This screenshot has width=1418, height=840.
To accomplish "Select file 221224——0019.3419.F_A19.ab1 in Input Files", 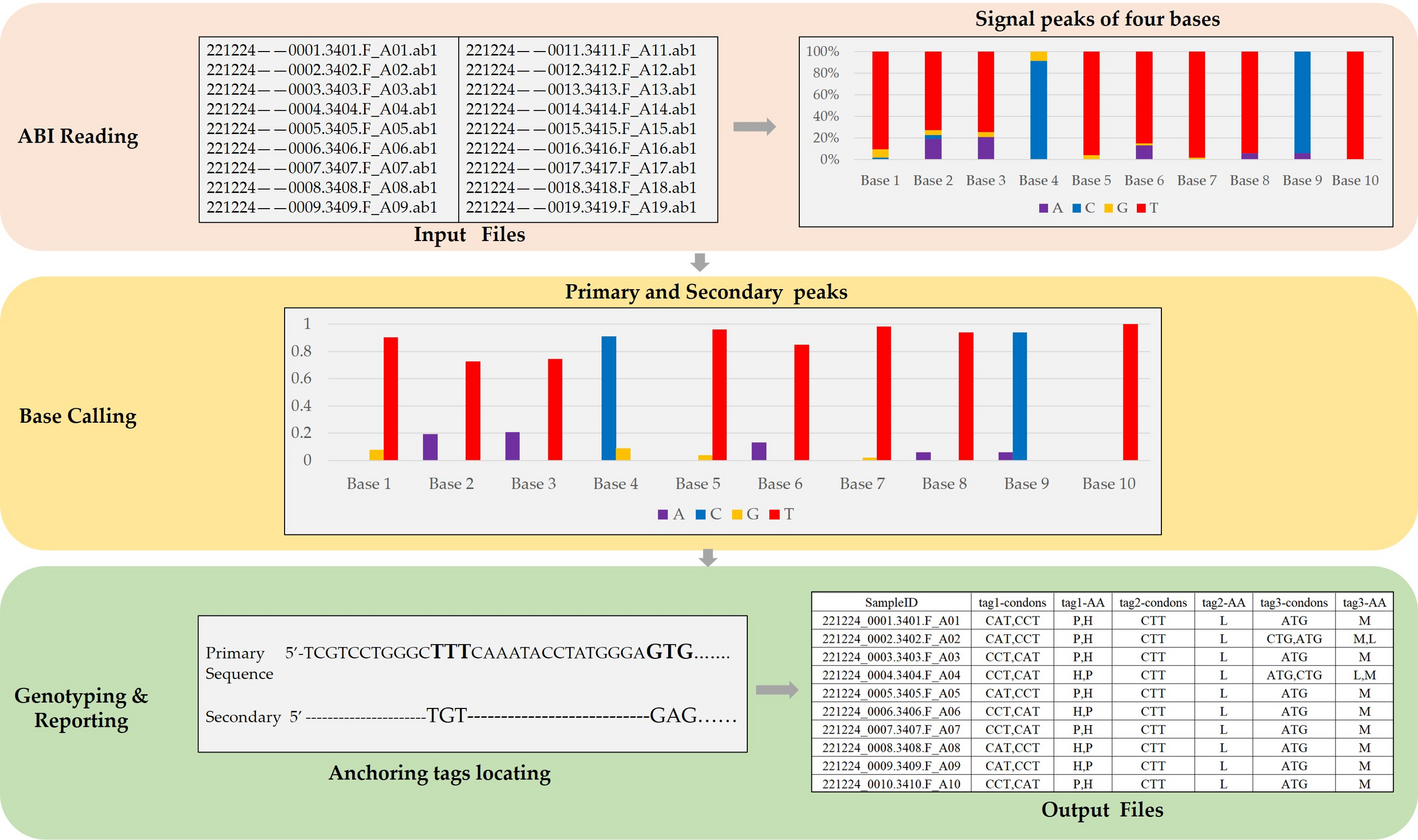I will [581, 208].
